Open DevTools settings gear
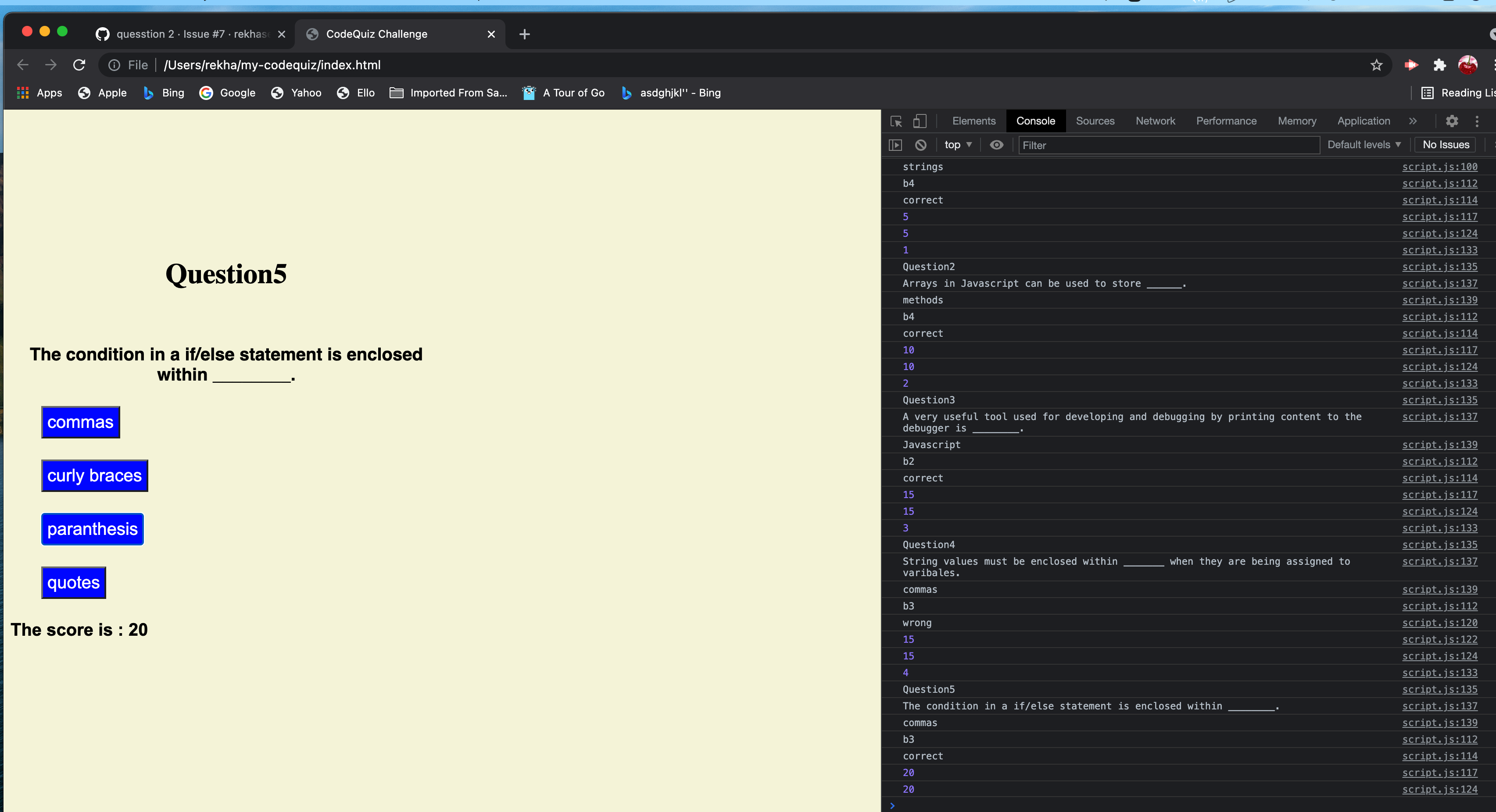Viewport: 1496px width, 812px height. (x=1452, y=121)
